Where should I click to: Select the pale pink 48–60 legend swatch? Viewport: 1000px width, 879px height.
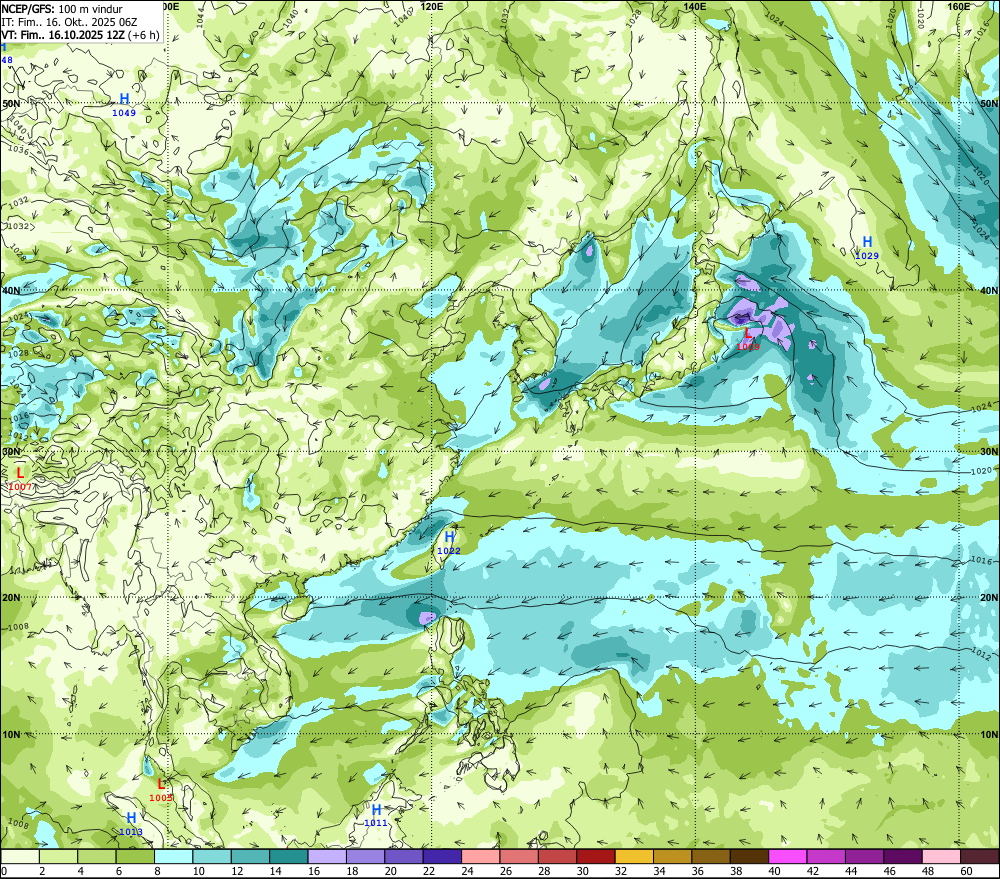point(941,856)
